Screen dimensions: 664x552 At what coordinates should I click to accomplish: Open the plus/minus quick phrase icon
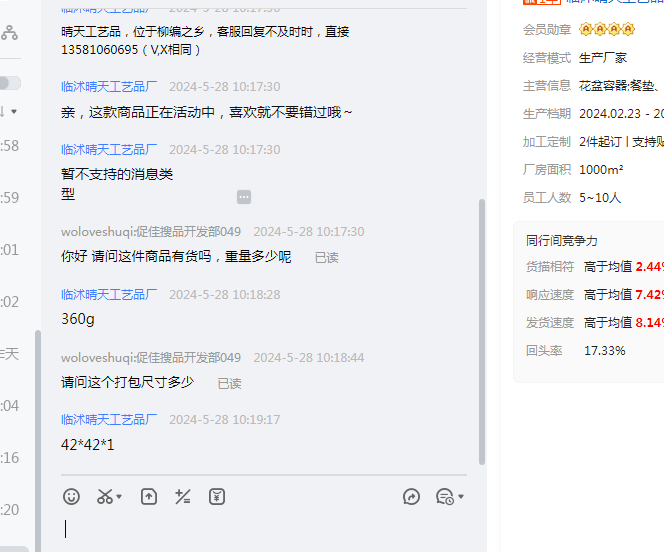pos(183,497)
